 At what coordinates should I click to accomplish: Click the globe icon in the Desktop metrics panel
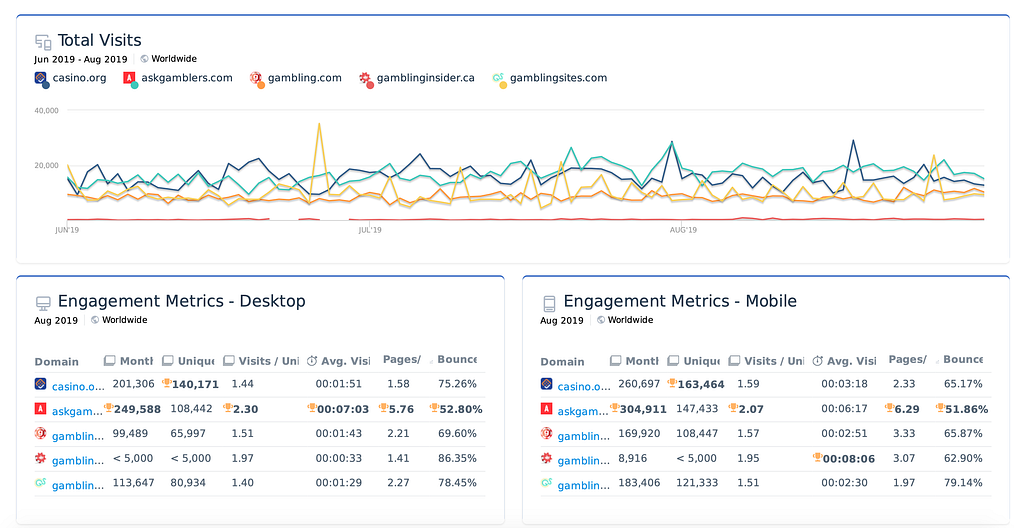coord(95,320)
